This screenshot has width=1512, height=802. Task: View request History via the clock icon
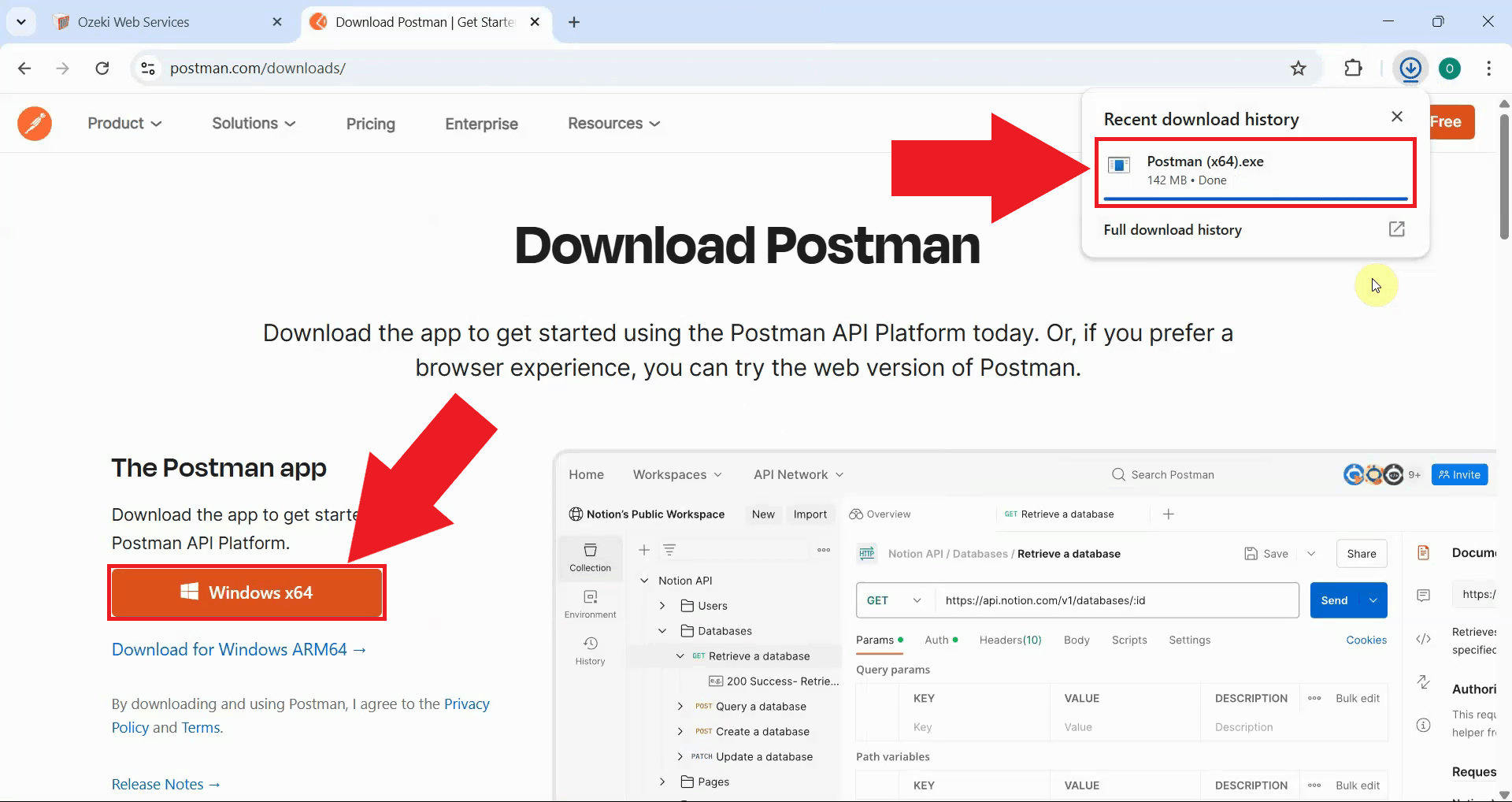click(x=589, y=648)
